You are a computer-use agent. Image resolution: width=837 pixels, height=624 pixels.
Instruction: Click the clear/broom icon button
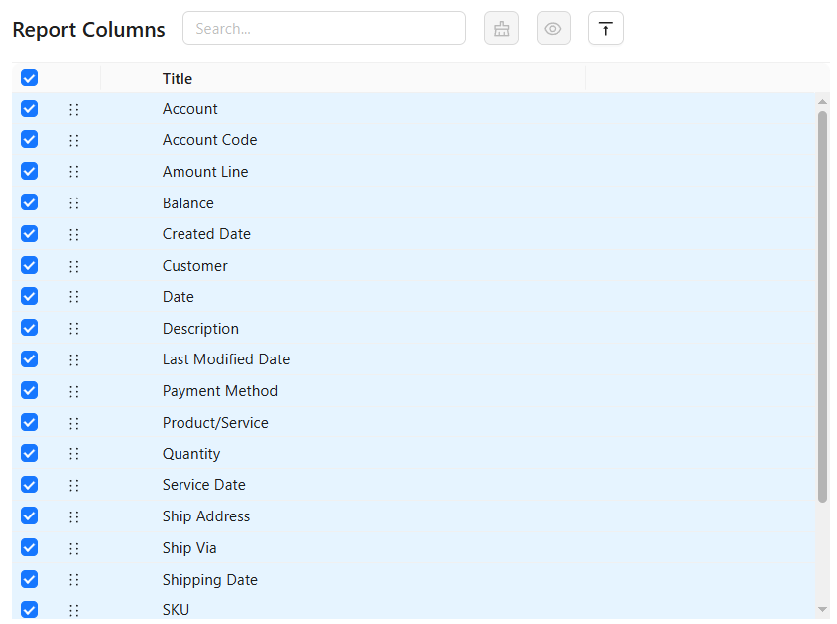[501, 28]
